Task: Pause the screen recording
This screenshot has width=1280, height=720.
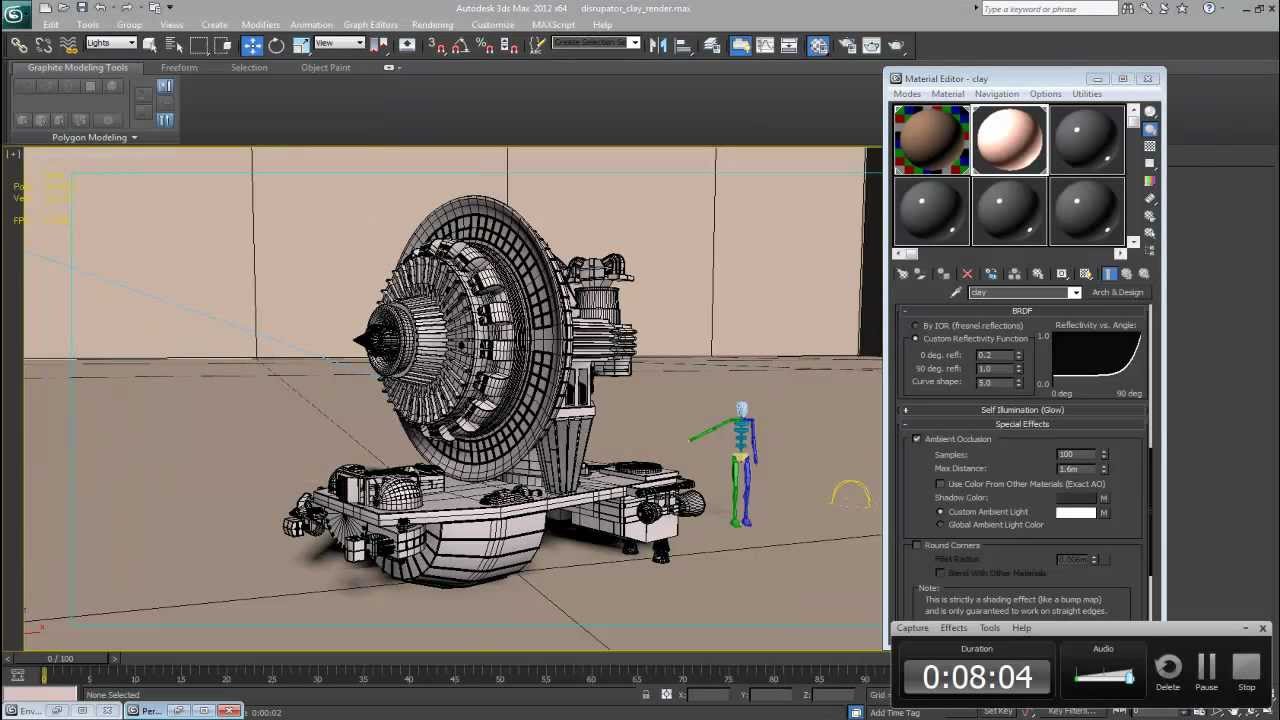Action: [x=1207, y=671]
